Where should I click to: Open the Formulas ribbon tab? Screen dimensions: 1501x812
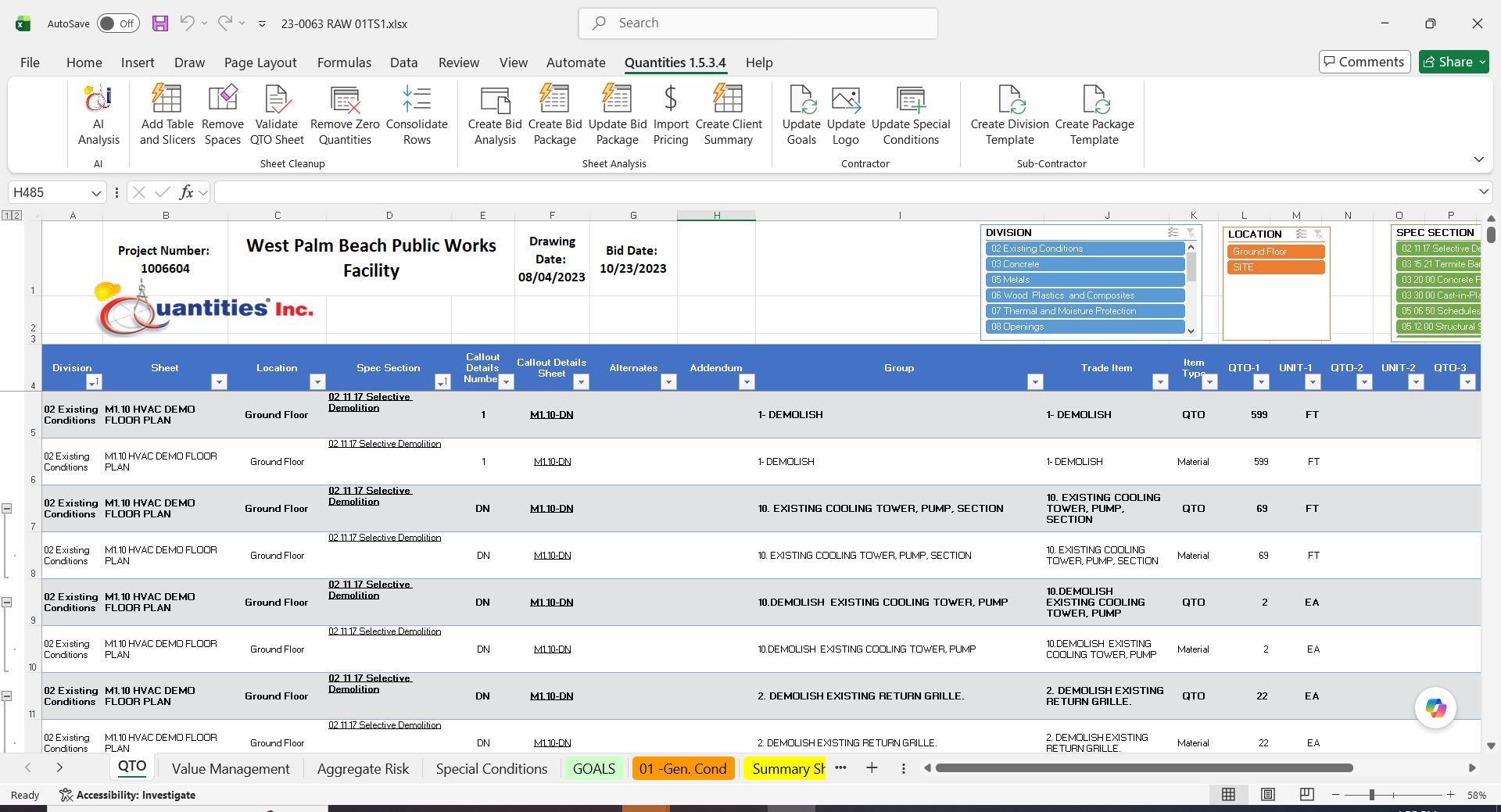tap(344, 63)
